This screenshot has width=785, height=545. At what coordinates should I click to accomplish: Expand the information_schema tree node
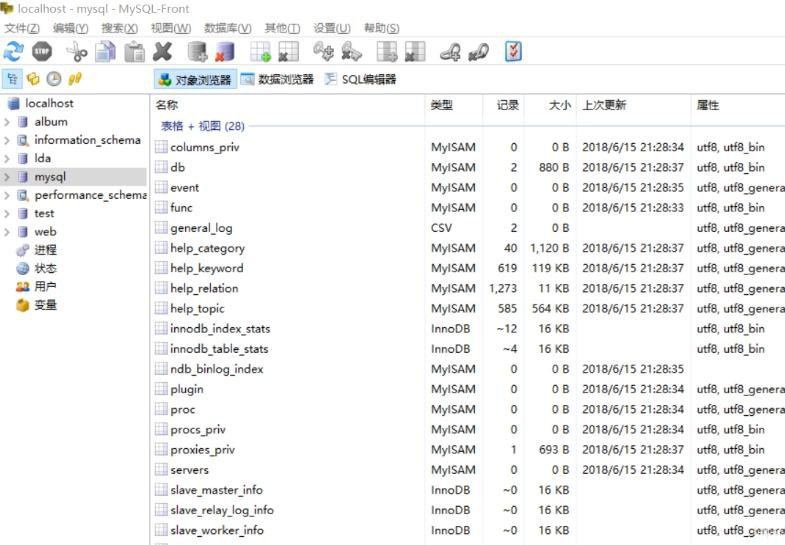[x=7, y=141]
